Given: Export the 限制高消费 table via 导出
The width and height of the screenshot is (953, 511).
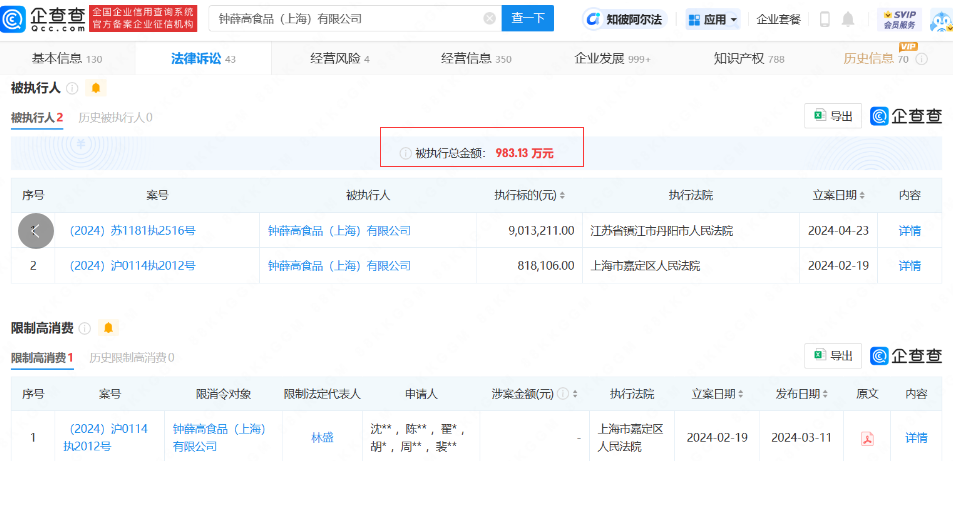Looking at the screenshot, I should [833, 355].
